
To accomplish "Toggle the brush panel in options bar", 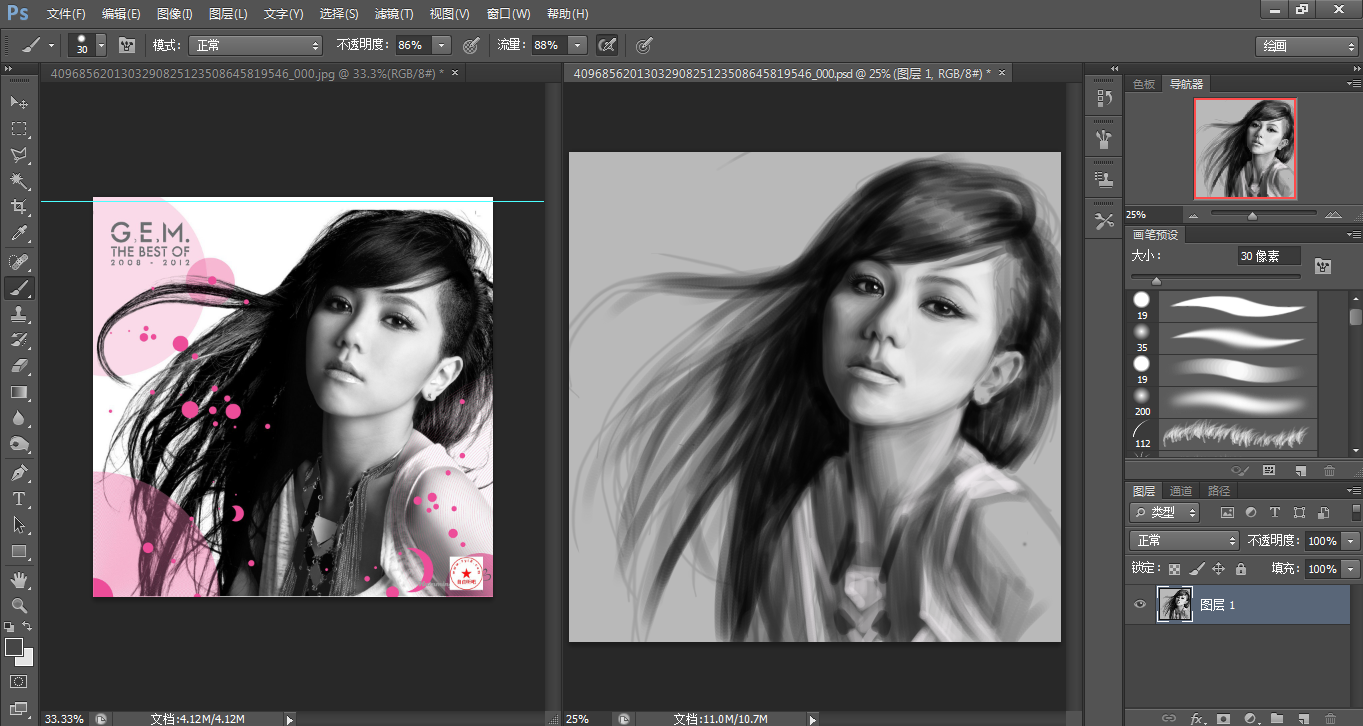I will (x=127, y=45).
